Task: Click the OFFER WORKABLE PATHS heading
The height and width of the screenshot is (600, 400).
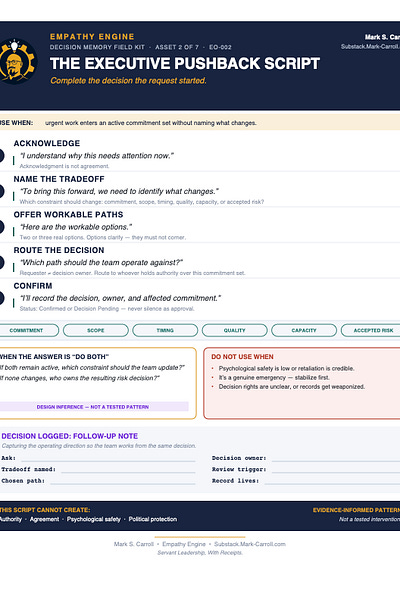Action: click(x=68, y=215)
